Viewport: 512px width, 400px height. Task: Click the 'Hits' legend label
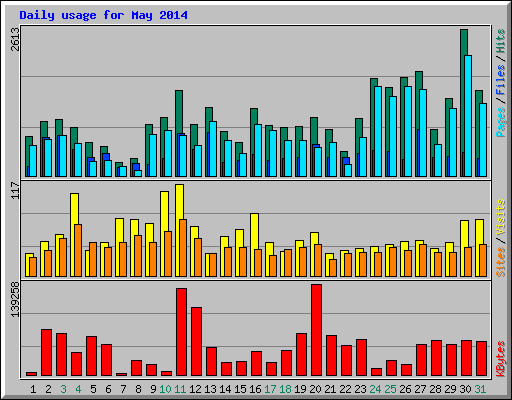tap(501, 41)
